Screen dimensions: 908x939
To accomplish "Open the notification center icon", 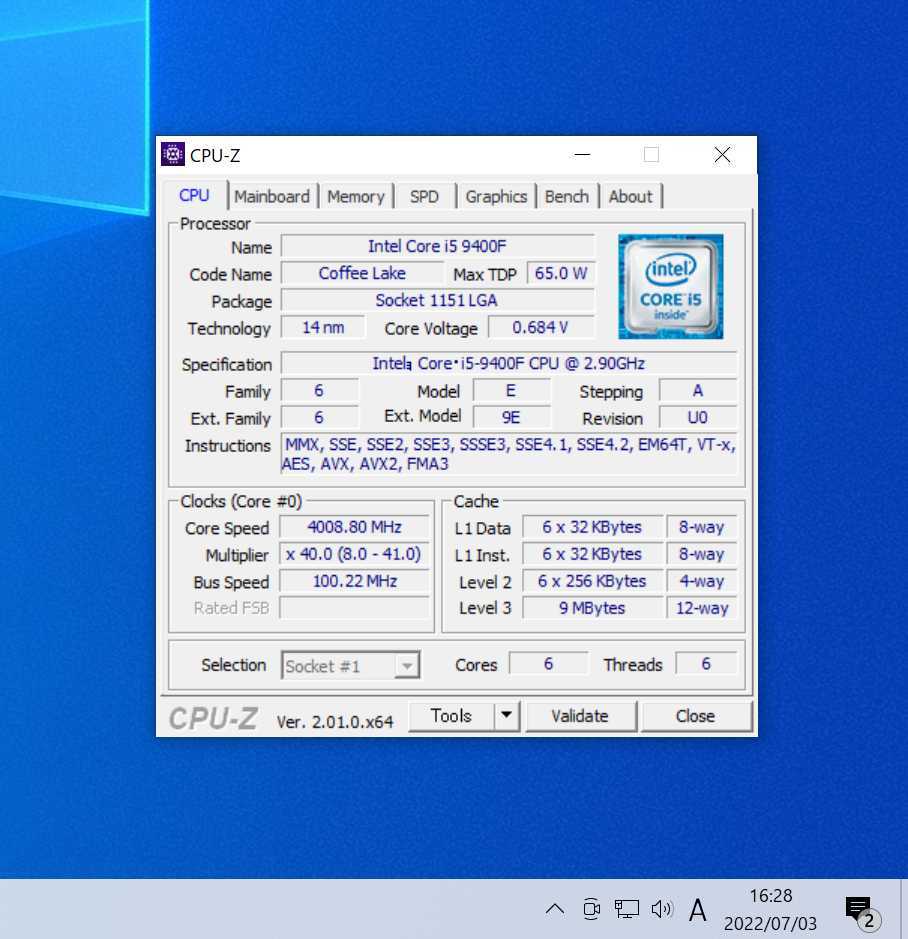I will tap(860, 910).
